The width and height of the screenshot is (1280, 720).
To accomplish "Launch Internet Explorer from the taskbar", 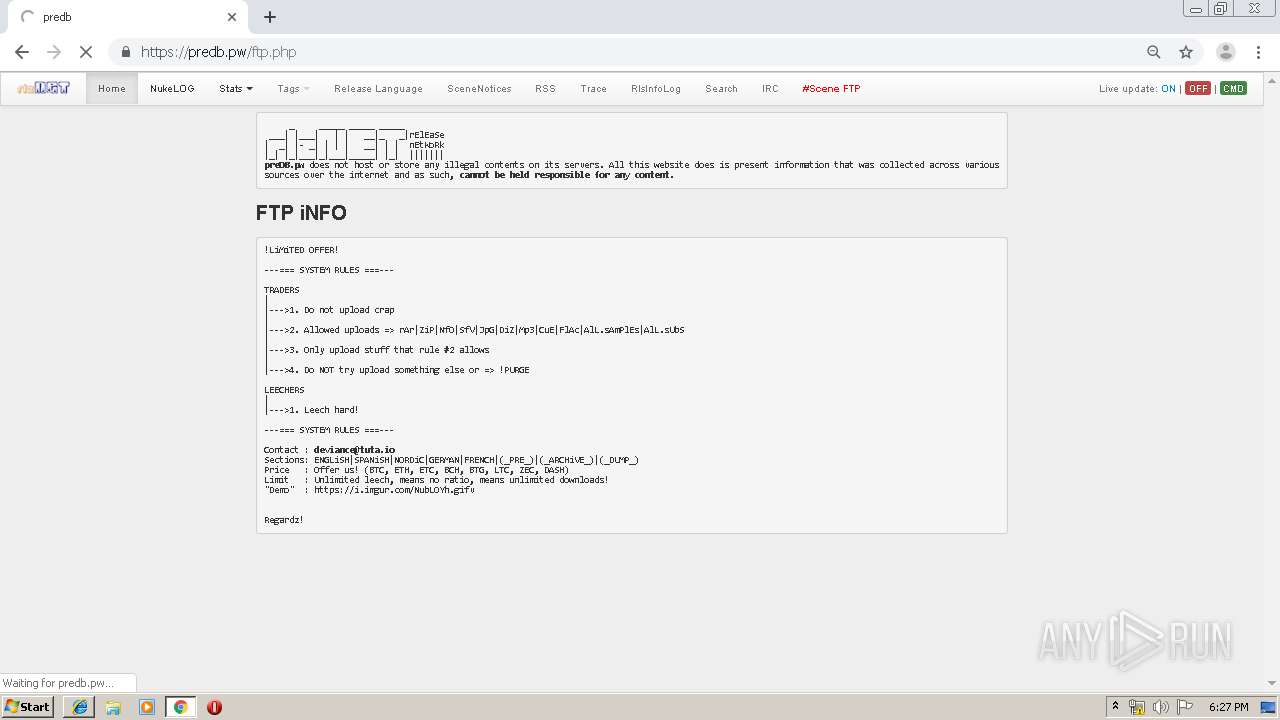I will 80,707.
